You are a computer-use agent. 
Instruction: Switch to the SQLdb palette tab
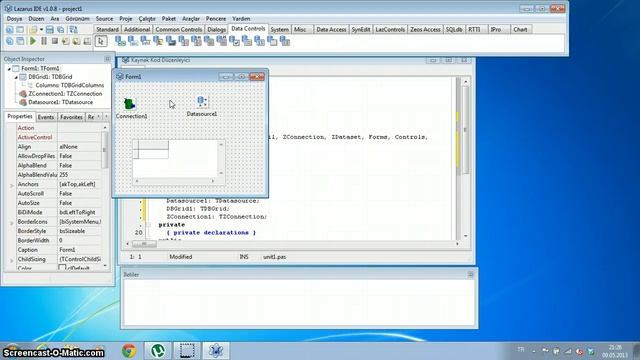tap(454, 29)
